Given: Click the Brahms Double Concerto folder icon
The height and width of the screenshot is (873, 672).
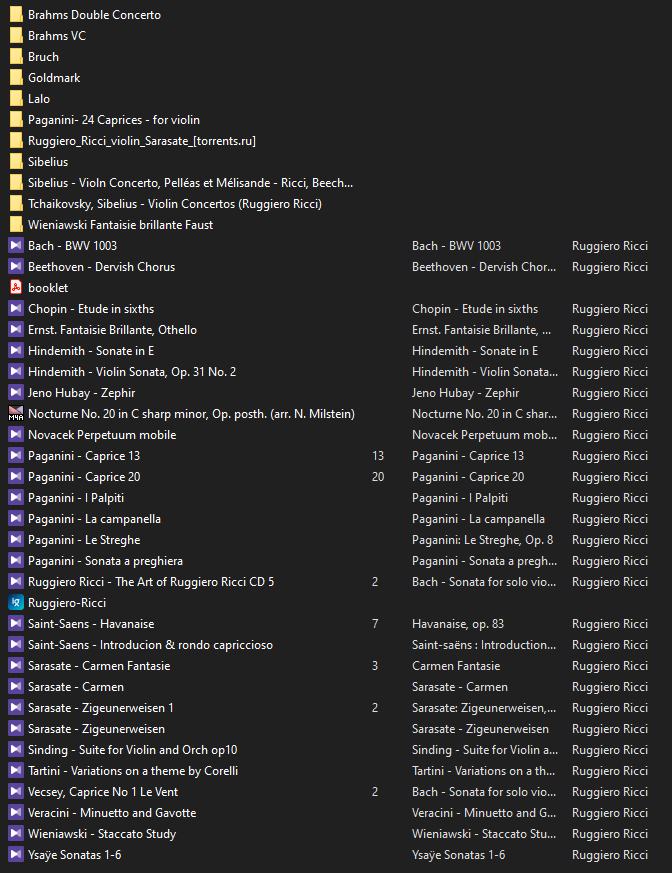Looking at the screenshot, I should (x=15, y=15).
